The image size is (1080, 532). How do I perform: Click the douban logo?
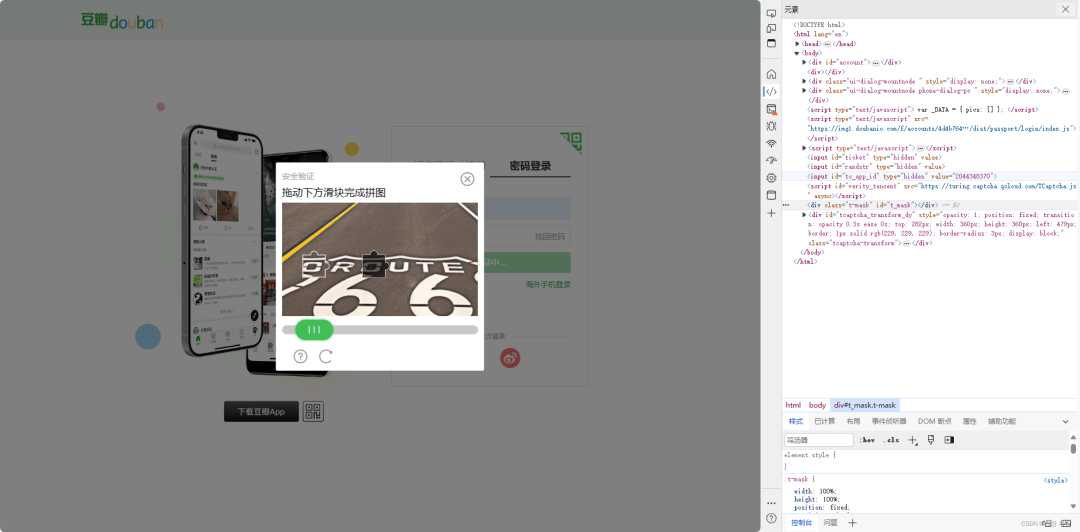[x=123, y=21]
